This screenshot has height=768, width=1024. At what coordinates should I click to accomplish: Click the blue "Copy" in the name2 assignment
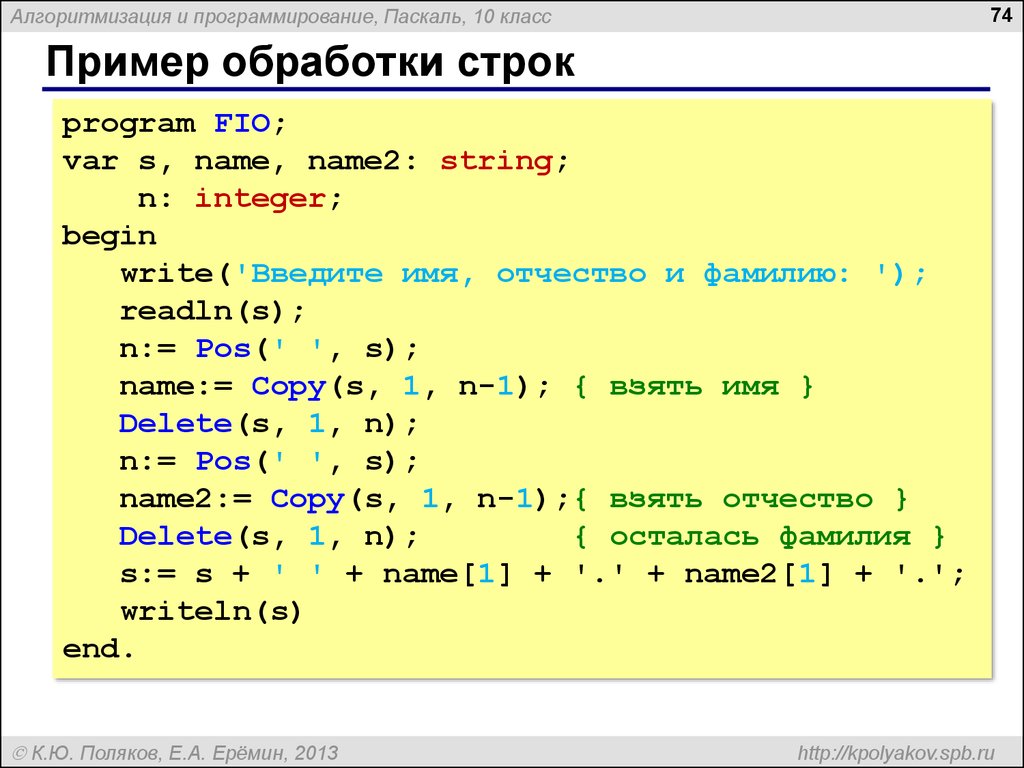click(307, 499)
